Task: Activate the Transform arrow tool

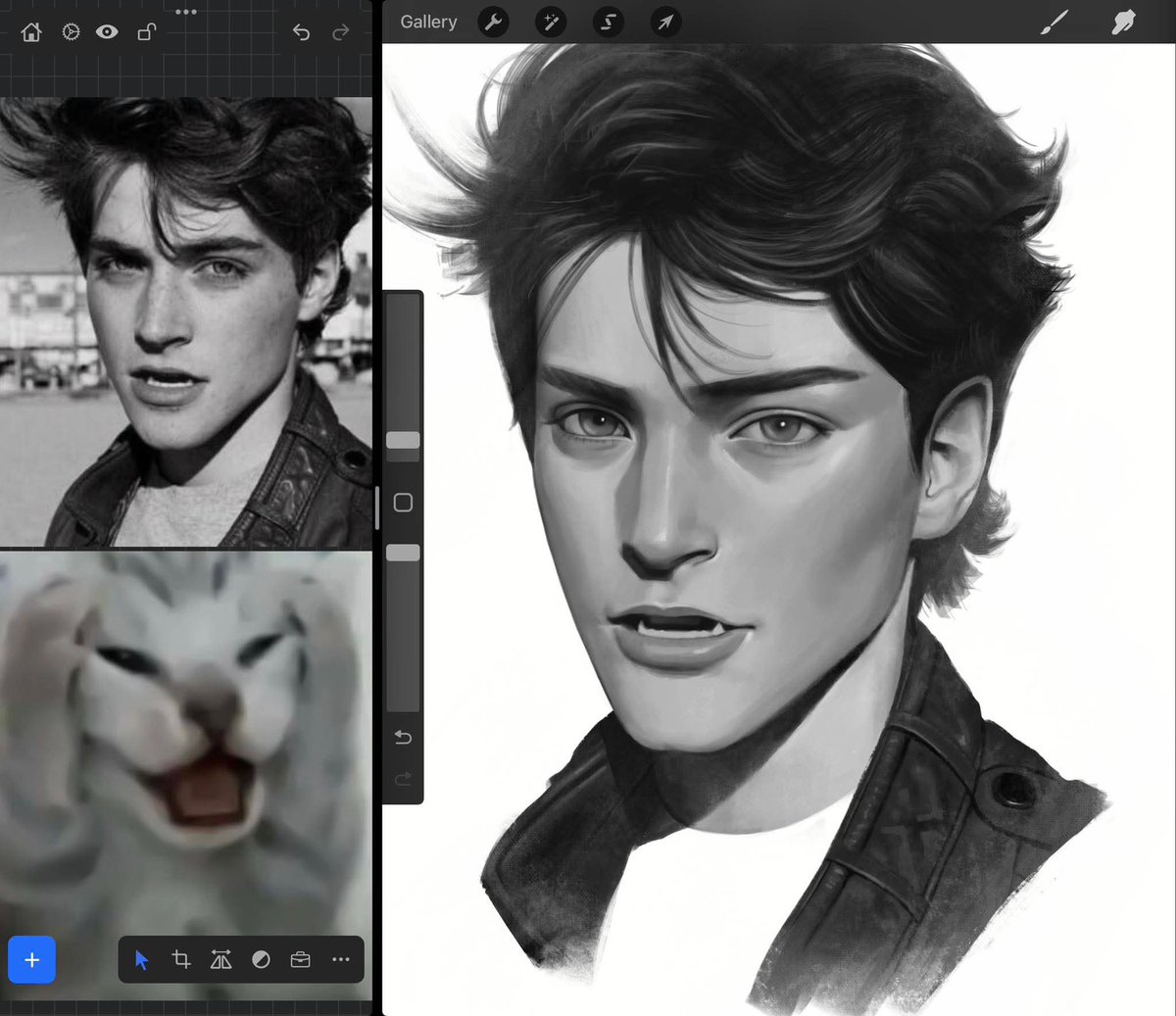Action: [x=665, y=22]
